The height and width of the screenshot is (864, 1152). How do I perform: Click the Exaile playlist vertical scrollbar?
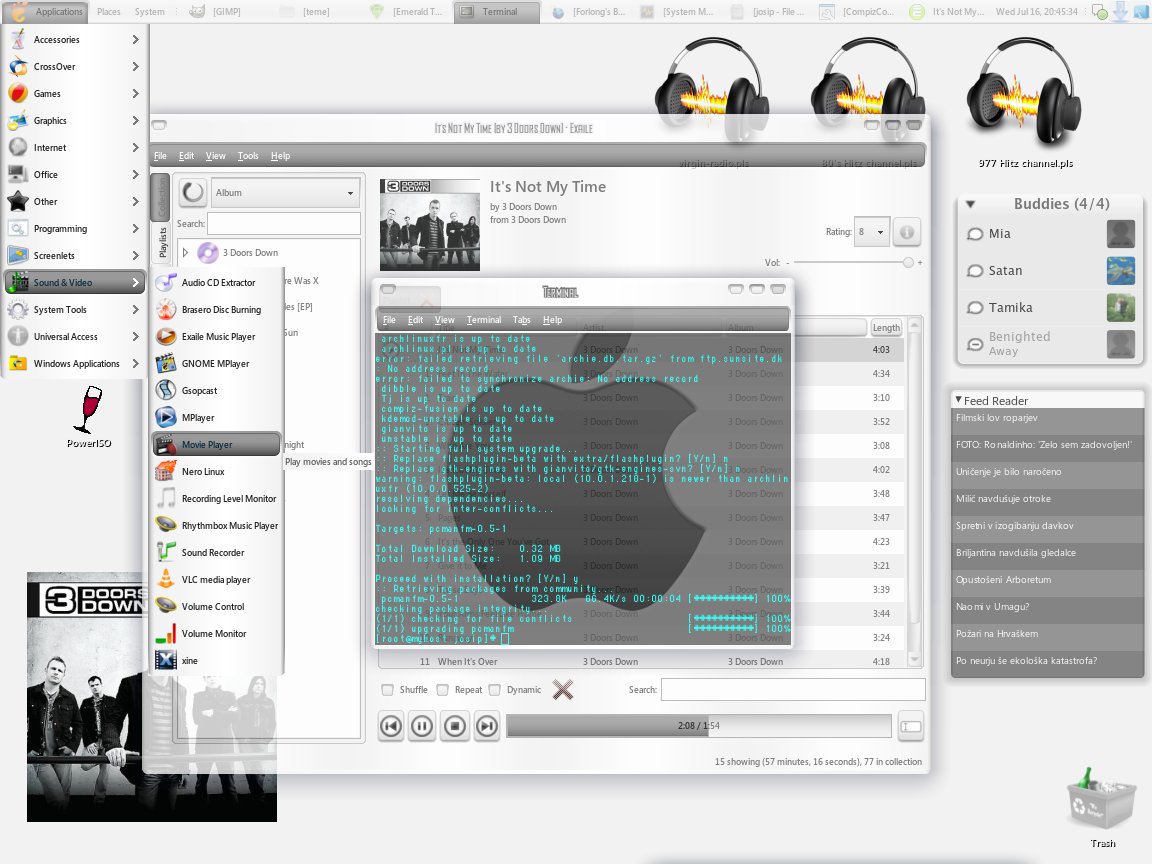(915, 492)
